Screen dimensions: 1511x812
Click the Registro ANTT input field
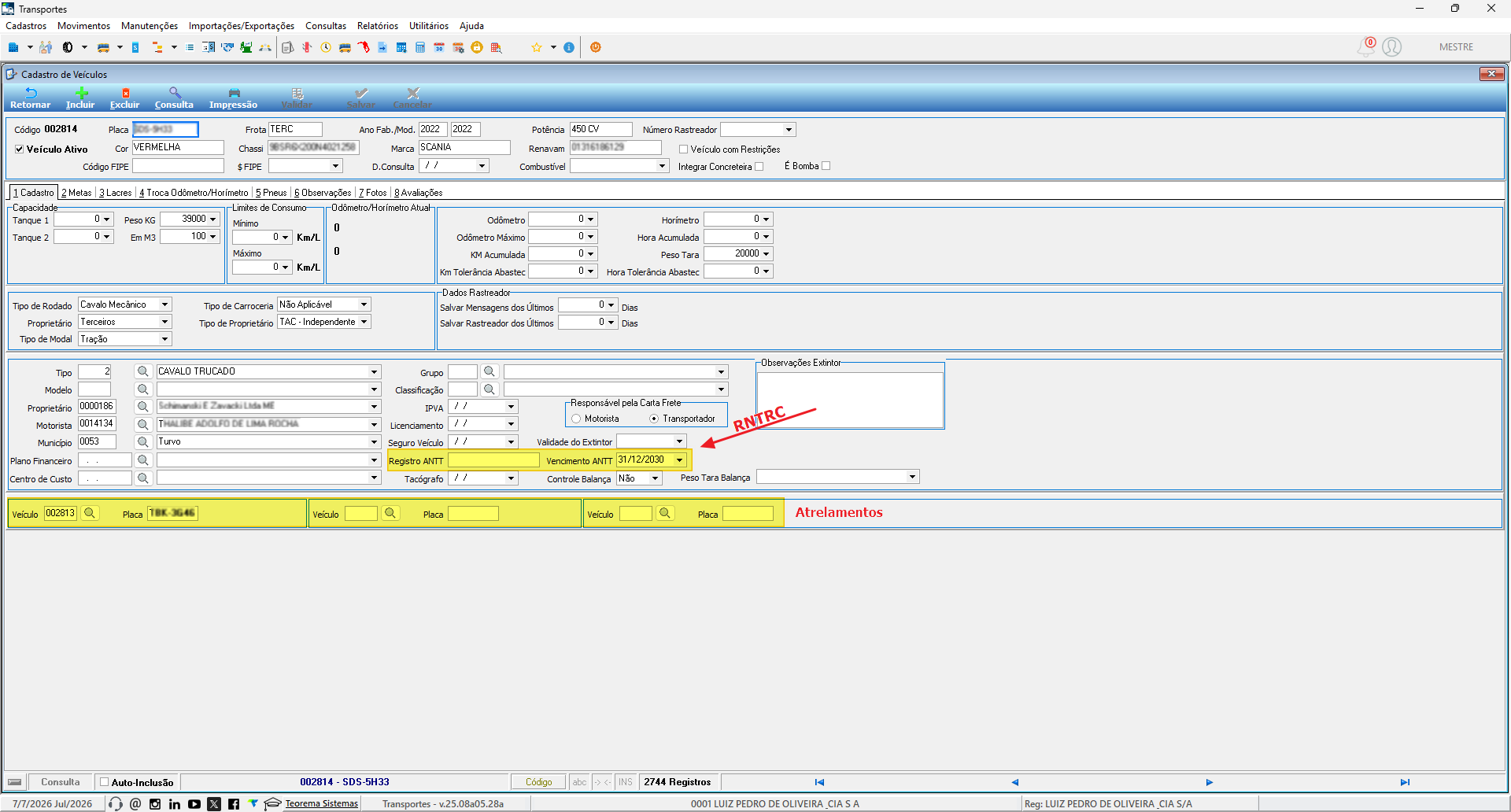pyautogui.click(x=494, y=460)
